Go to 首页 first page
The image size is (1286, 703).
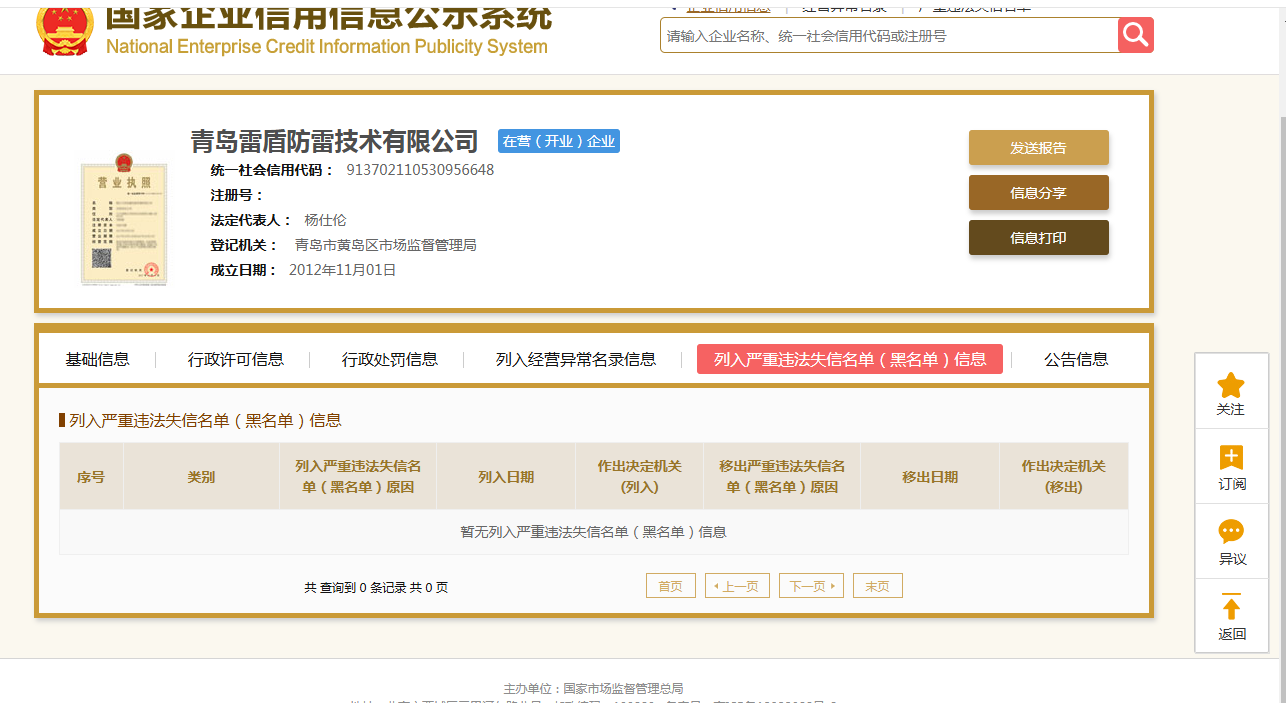670,586
